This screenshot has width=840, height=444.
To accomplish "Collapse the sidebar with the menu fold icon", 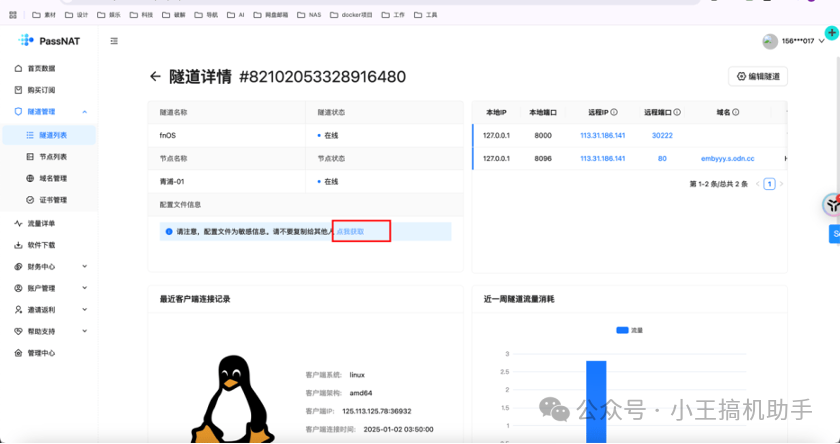I will [114, 41].
